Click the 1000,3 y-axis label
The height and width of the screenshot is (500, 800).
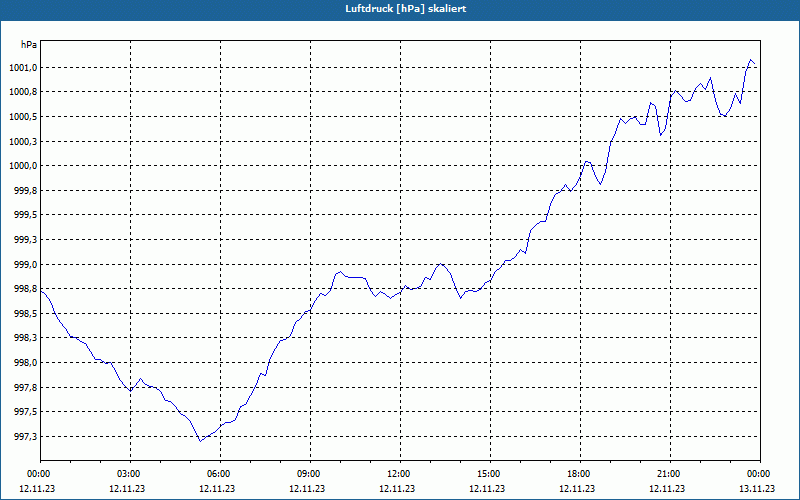23,141
